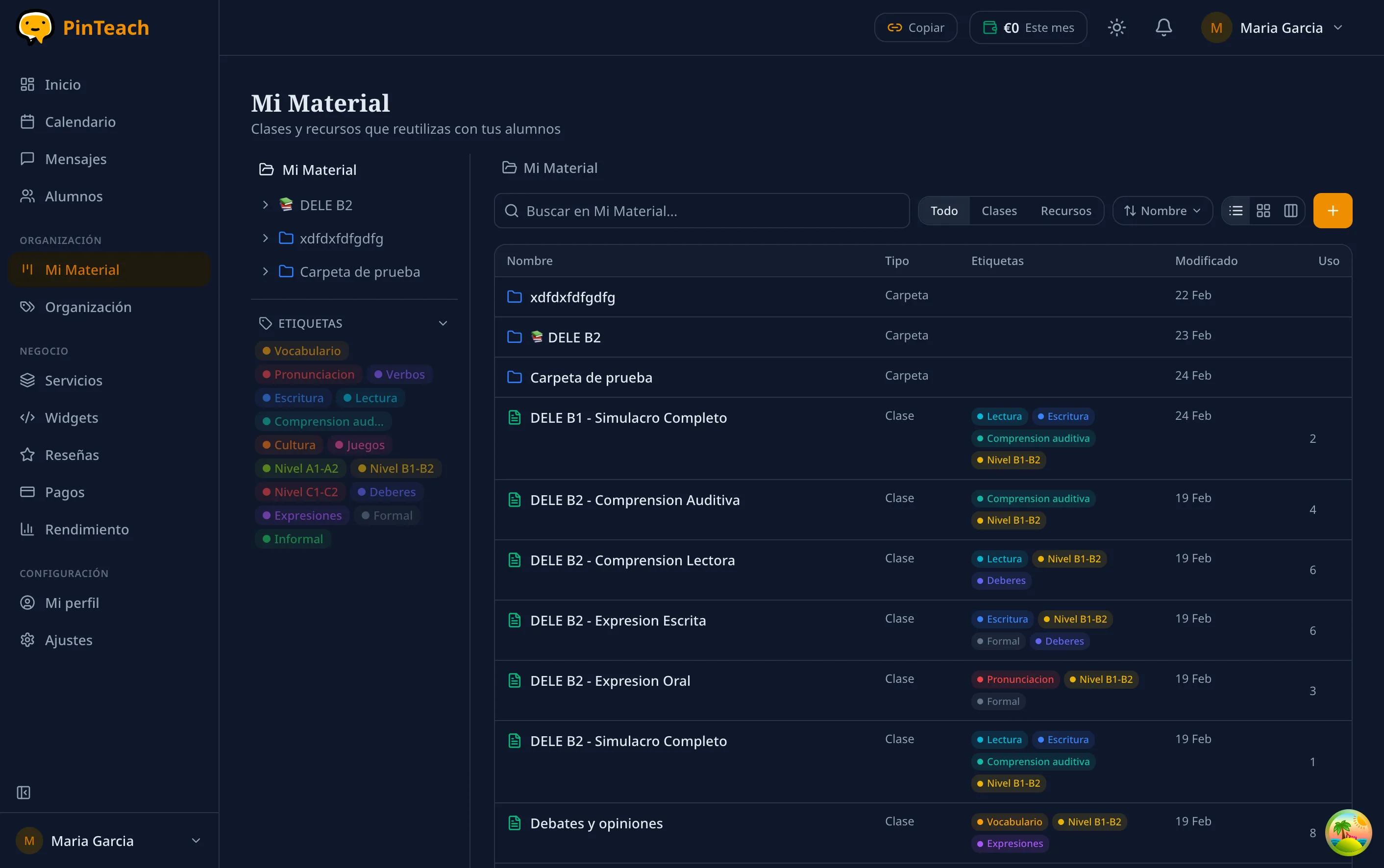Enable list view layout
Image resolution: width=1384 pixels, height=868 pixels.
pos(1236,210)
